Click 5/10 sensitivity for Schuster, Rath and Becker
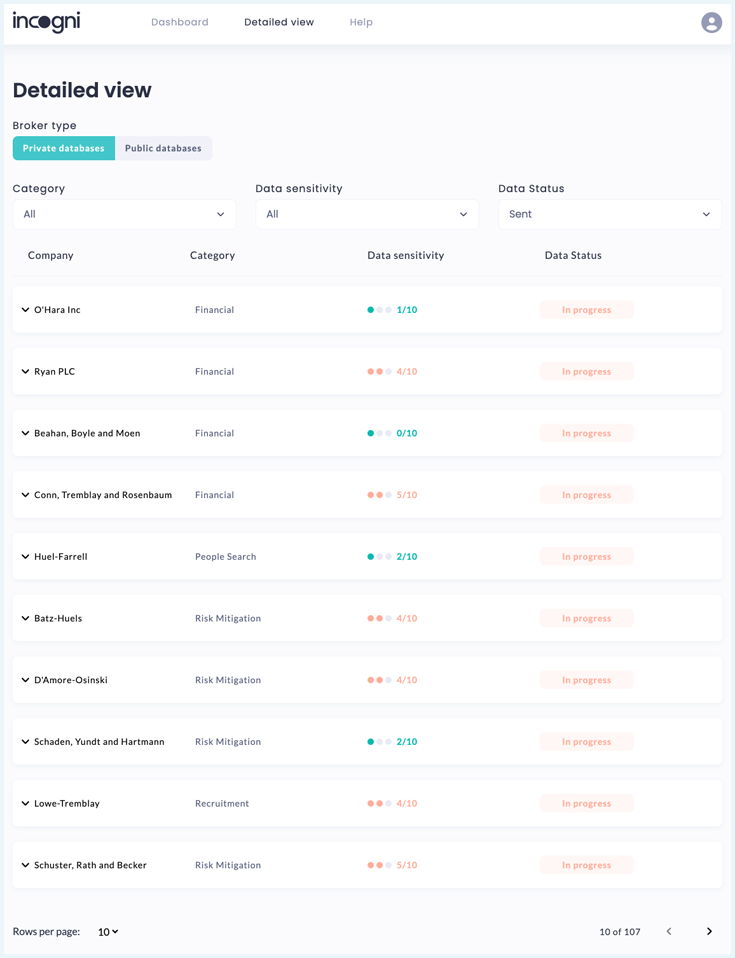735x958 pixels. tap(407, 865)
